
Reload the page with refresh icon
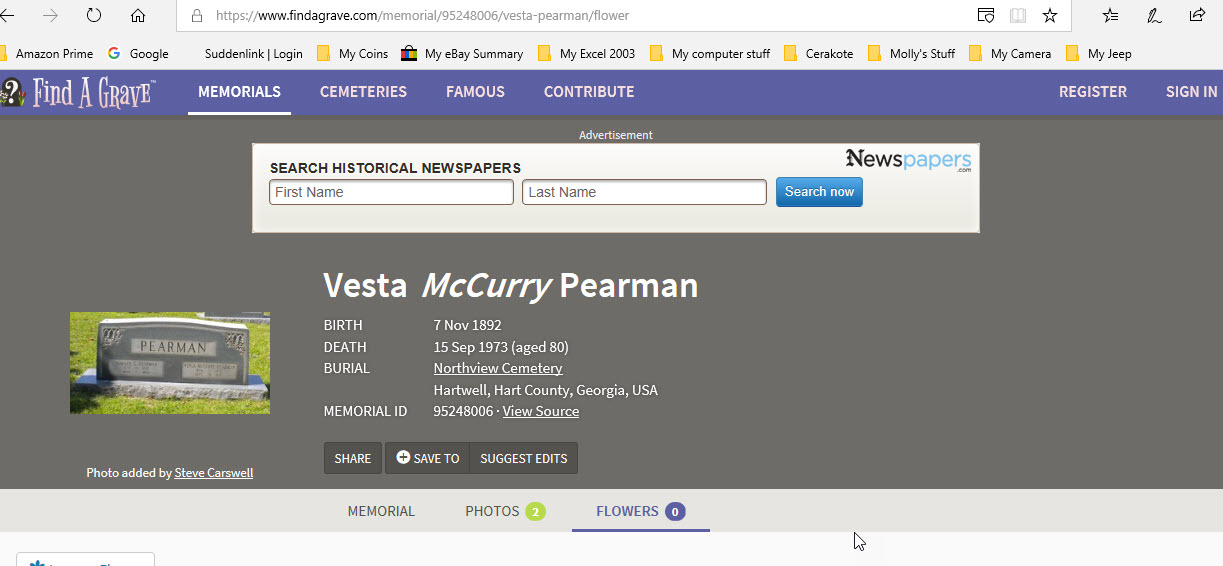pos(94,16)
